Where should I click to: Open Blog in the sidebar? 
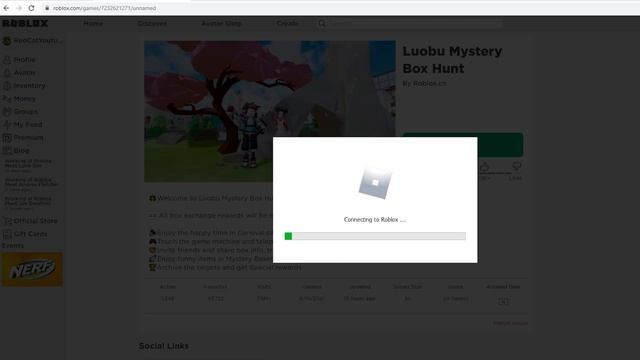pos(21,151)
